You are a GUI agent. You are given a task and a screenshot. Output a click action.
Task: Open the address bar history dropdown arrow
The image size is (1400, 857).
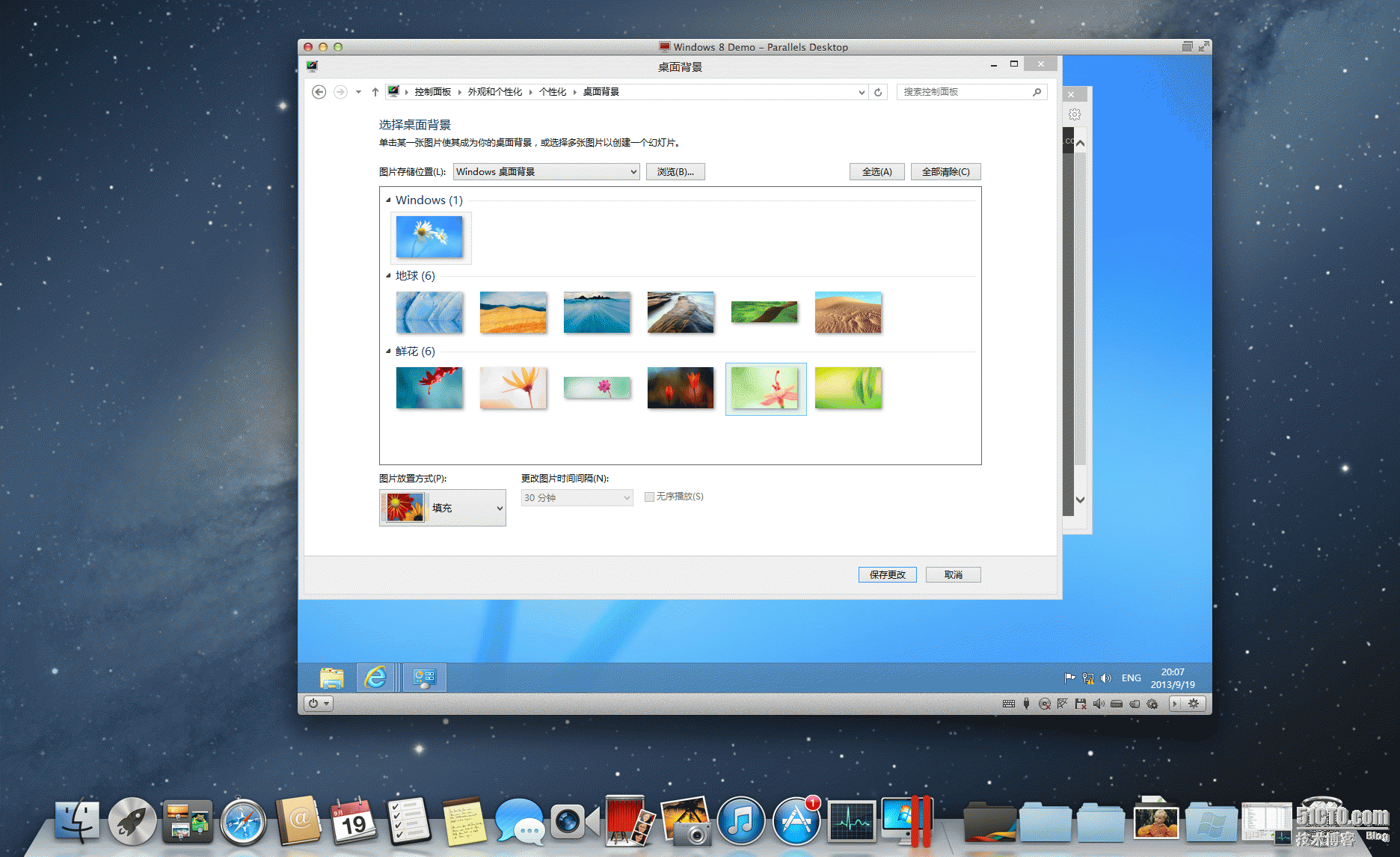(x=862, y=92)
